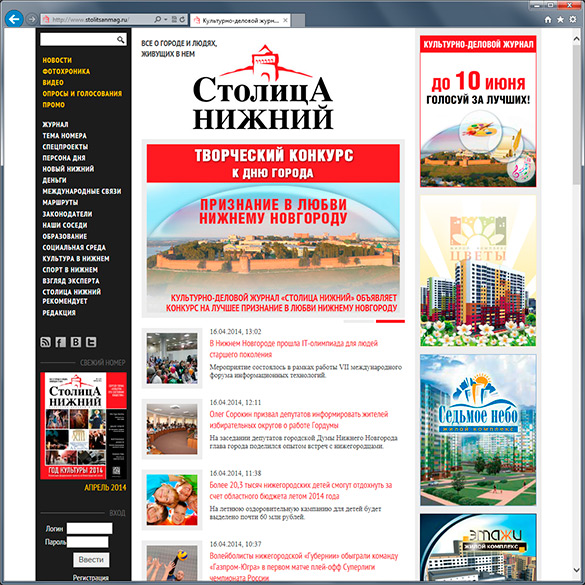
Task: Click the Столица Нижний site logo
Action: pos(263,88)
